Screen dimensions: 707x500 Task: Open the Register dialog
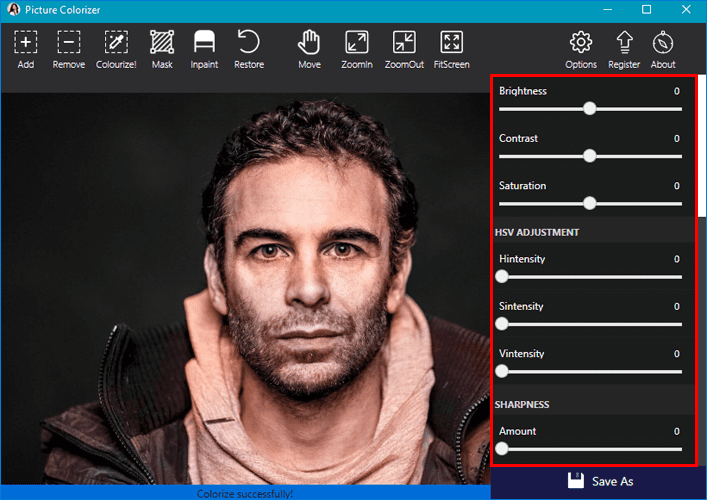[x=624, y=49]
